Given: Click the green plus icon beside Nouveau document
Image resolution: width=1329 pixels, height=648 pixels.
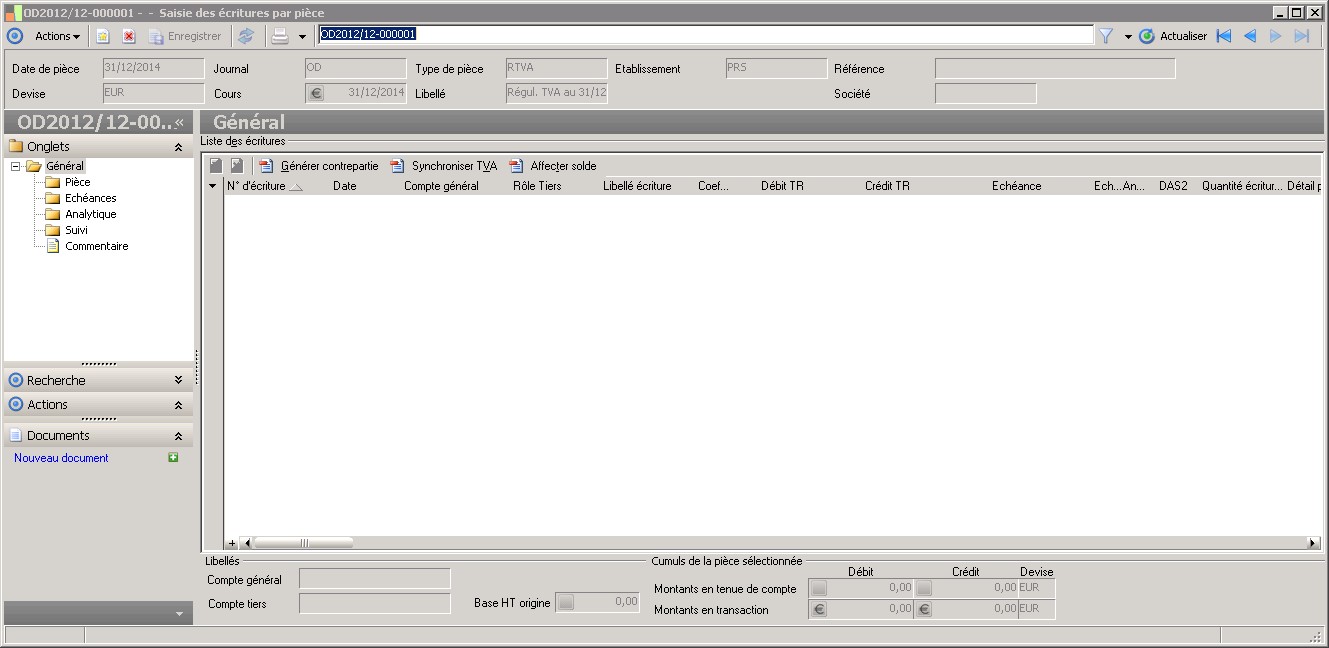Looking at the screenshot, I should pyautogui.click(x=173, y=457).
